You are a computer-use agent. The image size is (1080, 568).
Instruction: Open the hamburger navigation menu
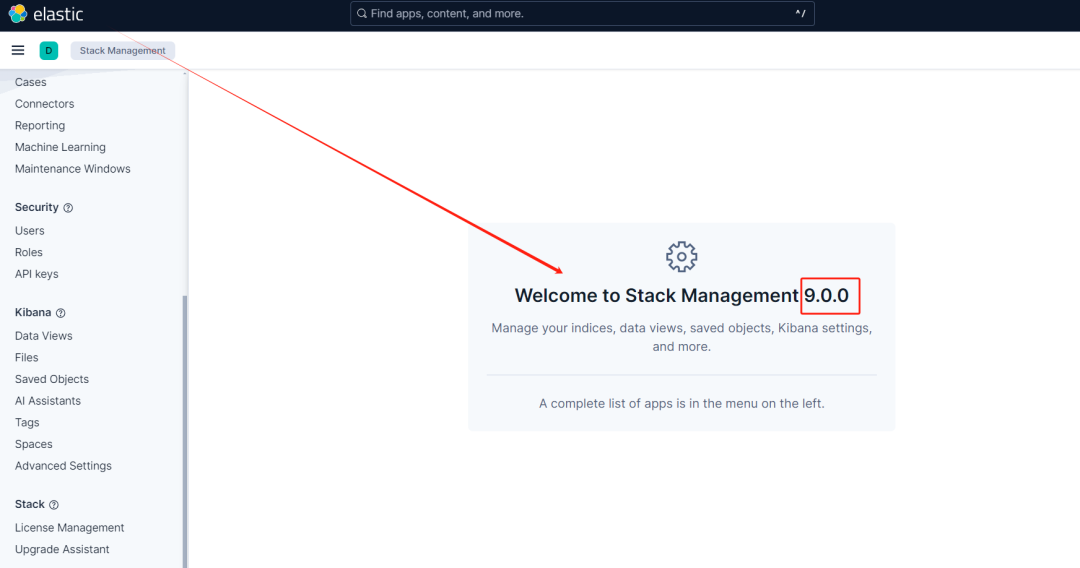(x=18, y=50)
